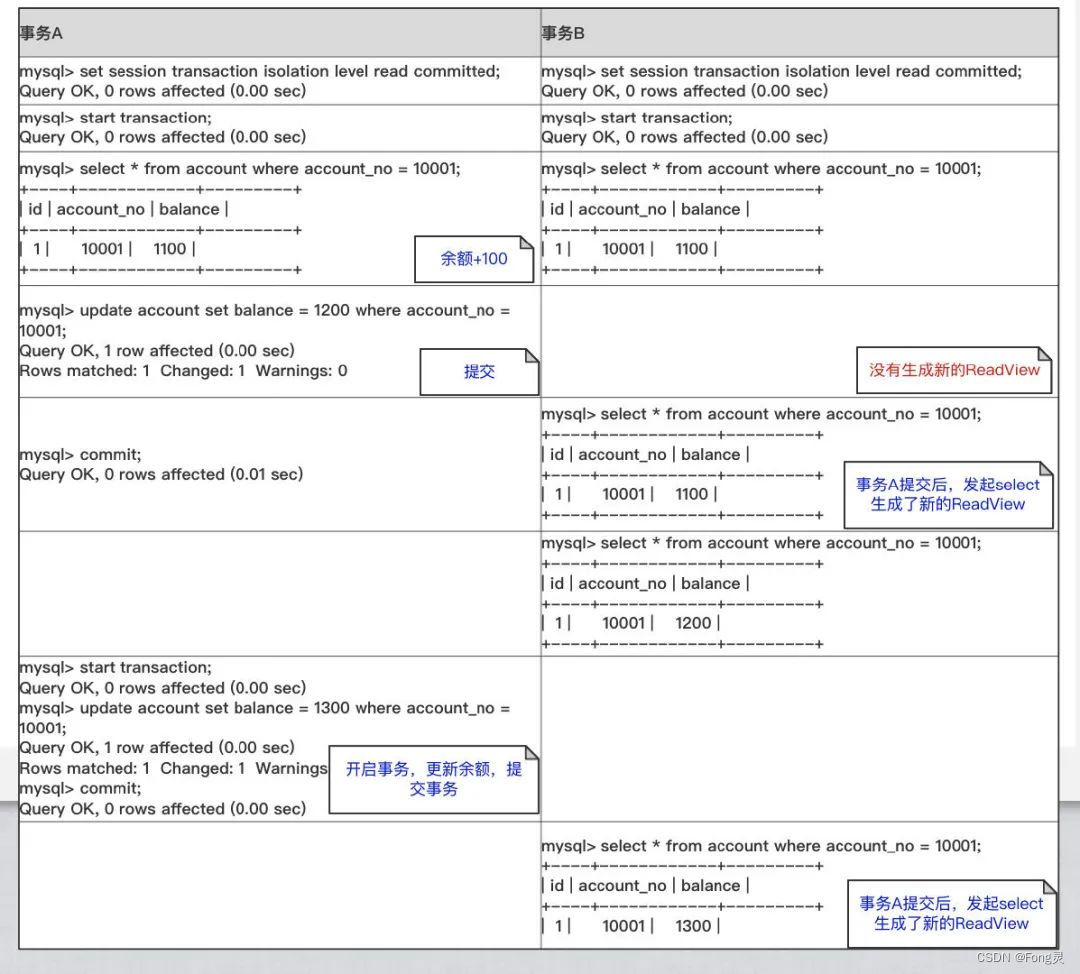Click the red 没有生成新的ReadView note
Image resolution: width=1080 pixels, height=974 pixels.
(x=954, y=371)
